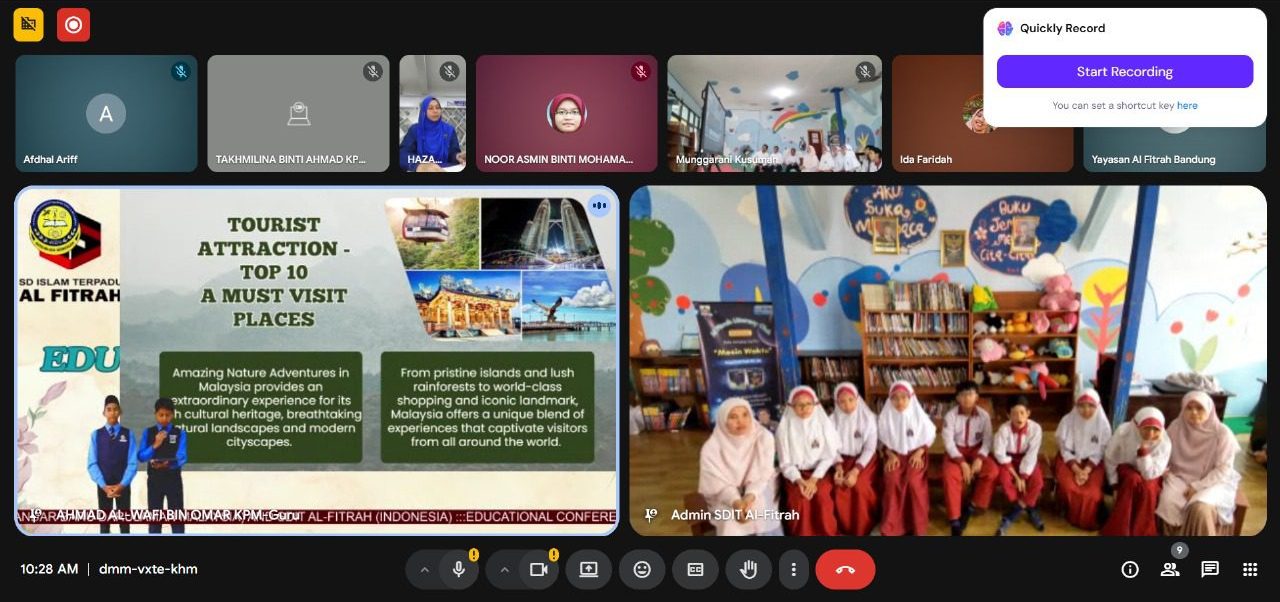Open the in-call chat panel
The height and width of the screenshot is (602, 1280).
1210,569
